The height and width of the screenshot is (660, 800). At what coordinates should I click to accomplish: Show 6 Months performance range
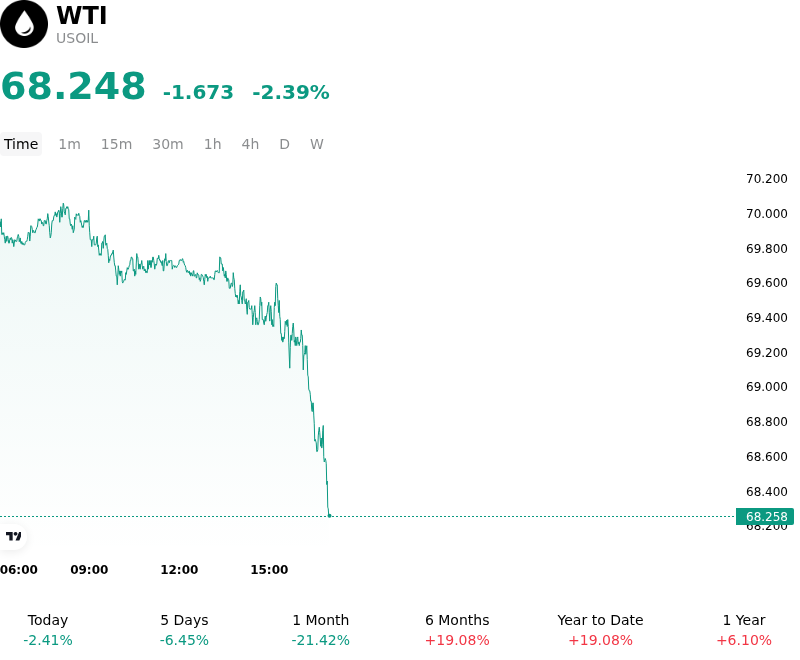(457, 630)
